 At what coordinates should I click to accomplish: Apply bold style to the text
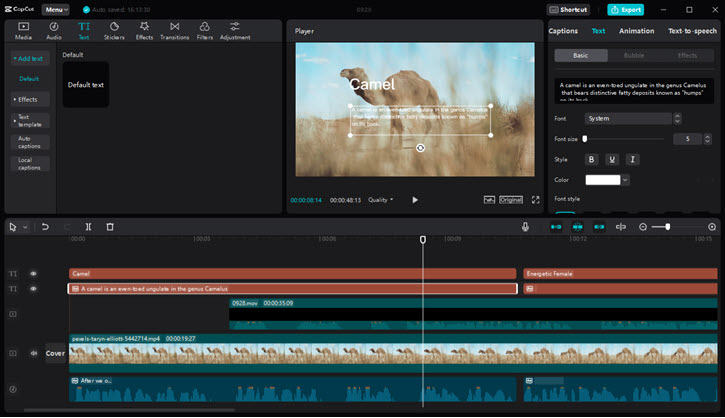[591, 159]
